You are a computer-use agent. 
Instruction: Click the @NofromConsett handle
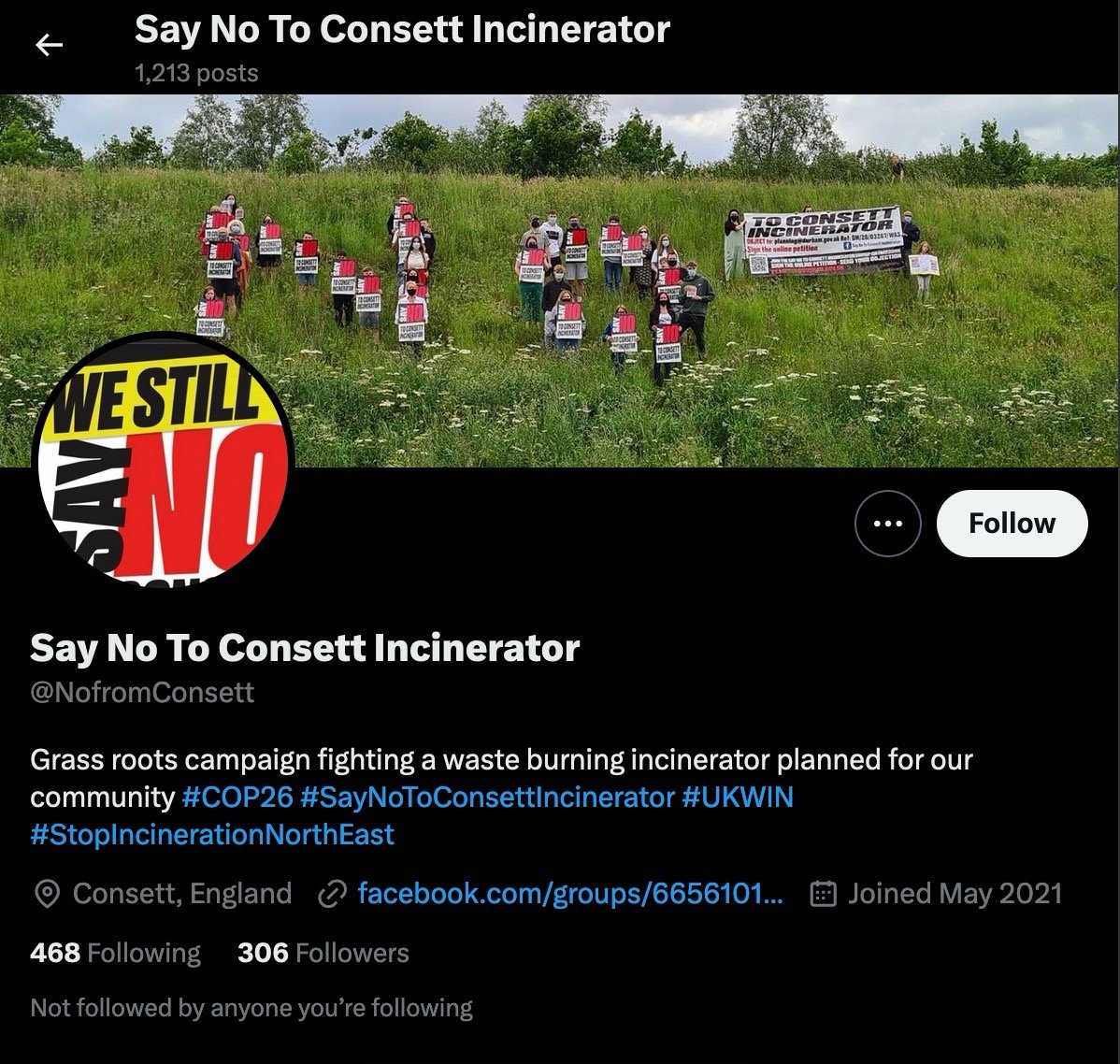click(x=142, y=692)
